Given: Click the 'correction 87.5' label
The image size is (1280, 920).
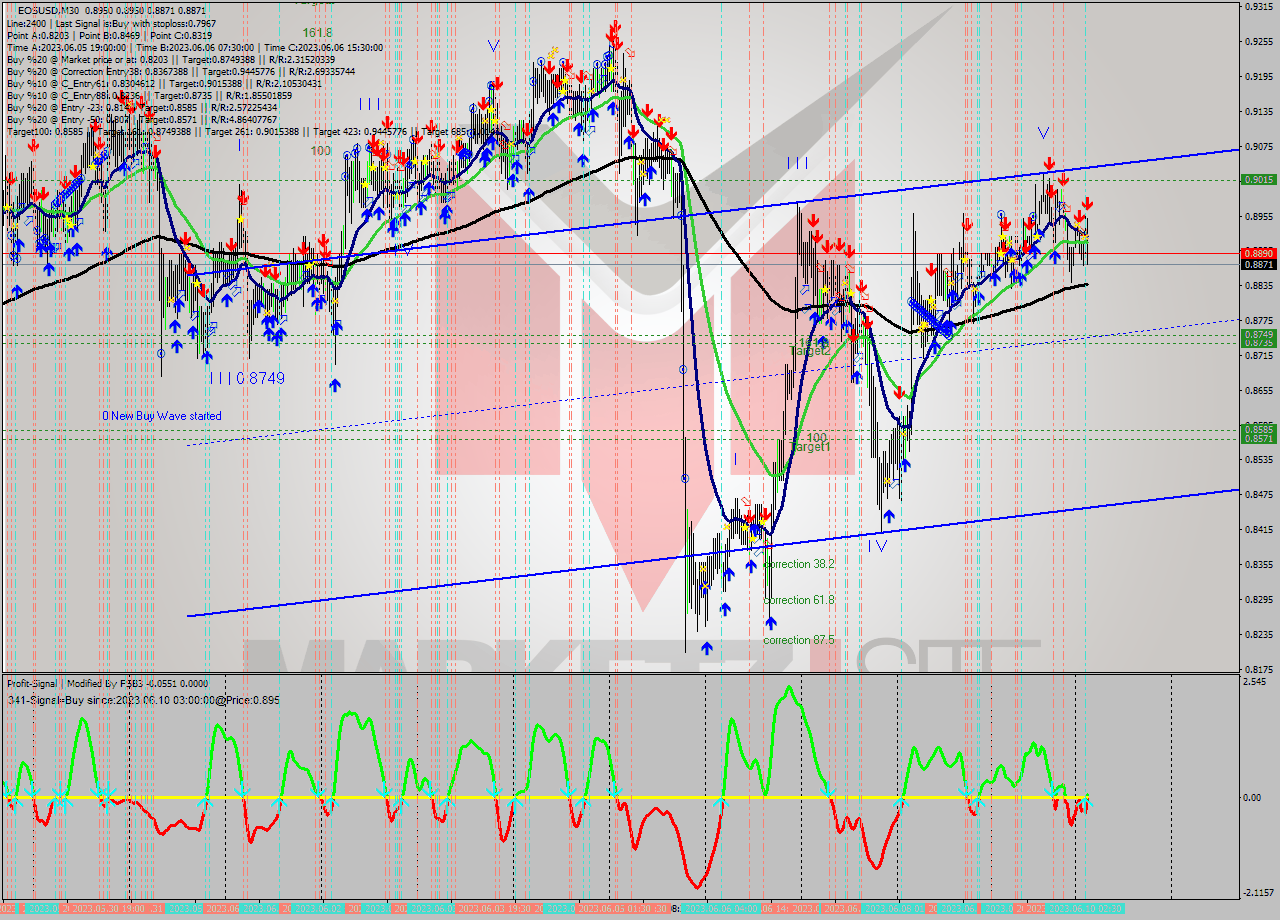Looking at the screenshot, I should [799, 640].
